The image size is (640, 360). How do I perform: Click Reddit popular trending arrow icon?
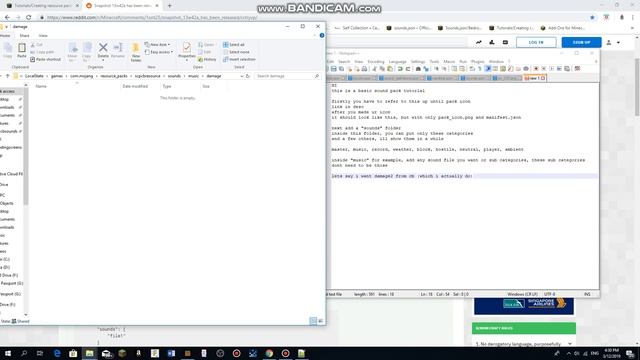coord(478,42)
